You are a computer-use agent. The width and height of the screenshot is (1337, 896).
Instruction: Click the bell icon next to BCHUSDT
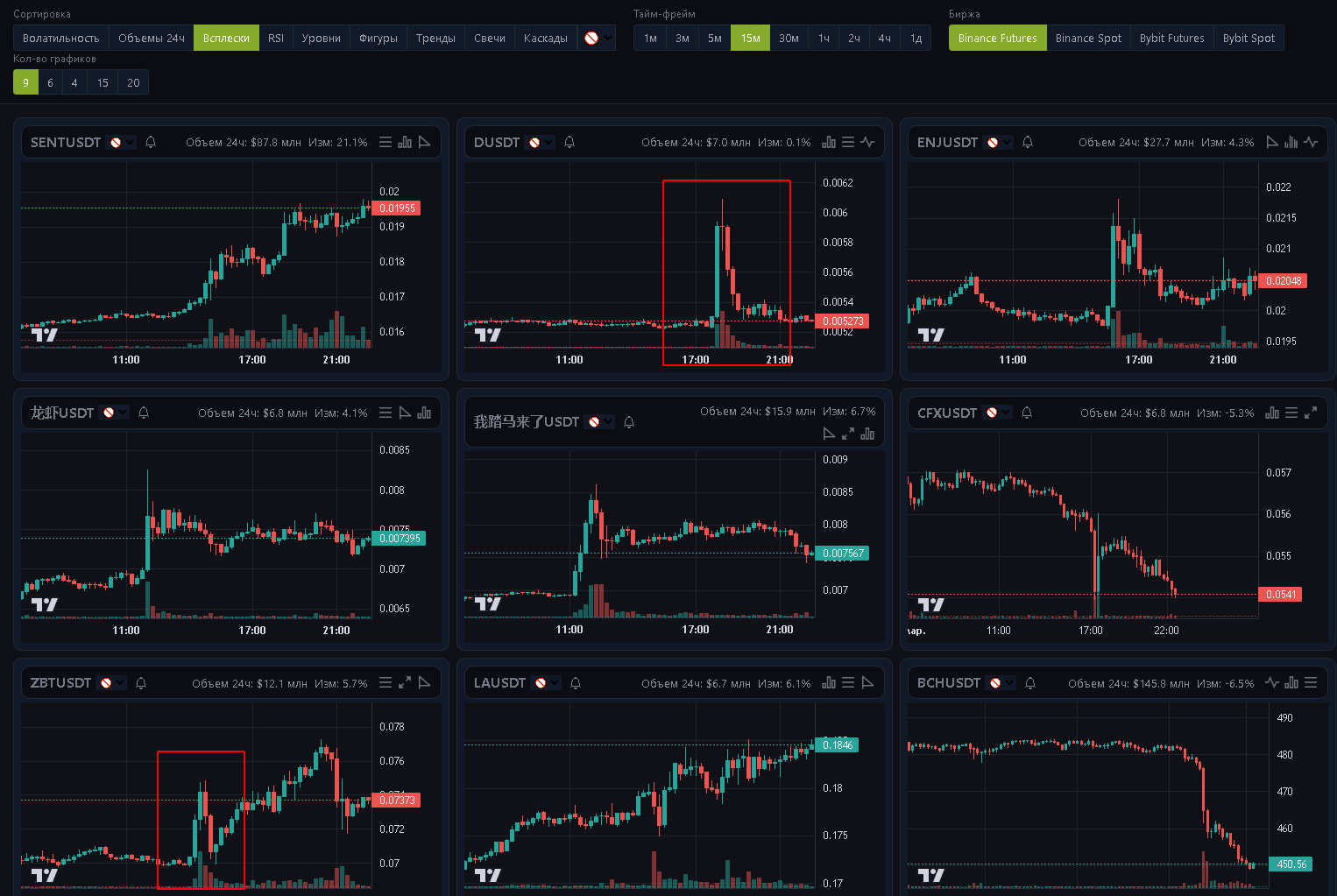pyautogui.click(x=1030, y=682)
